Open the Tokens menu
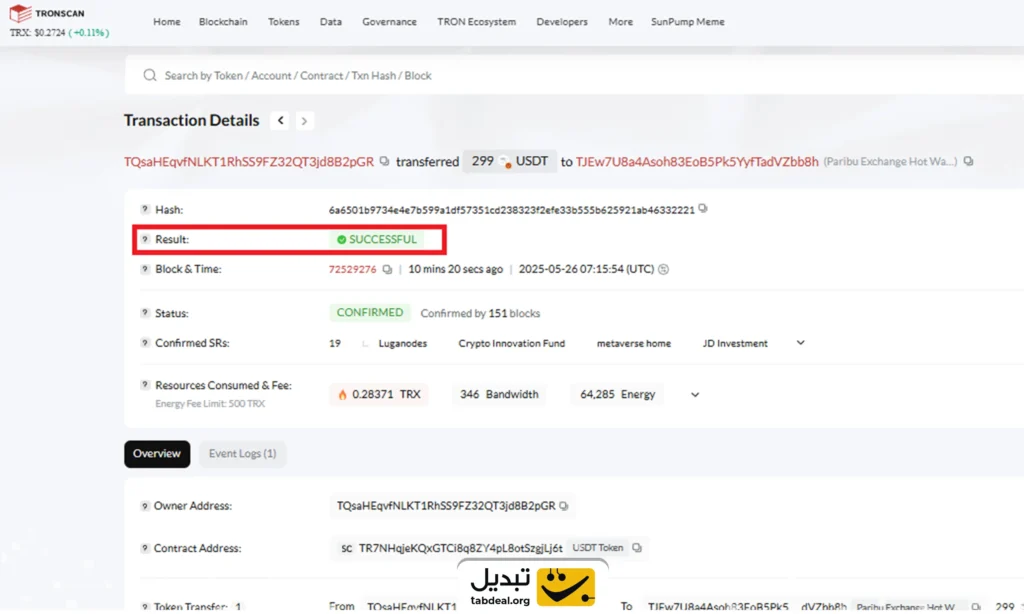The width and height of the screenshot is (1024, 614). click(283, 22)
